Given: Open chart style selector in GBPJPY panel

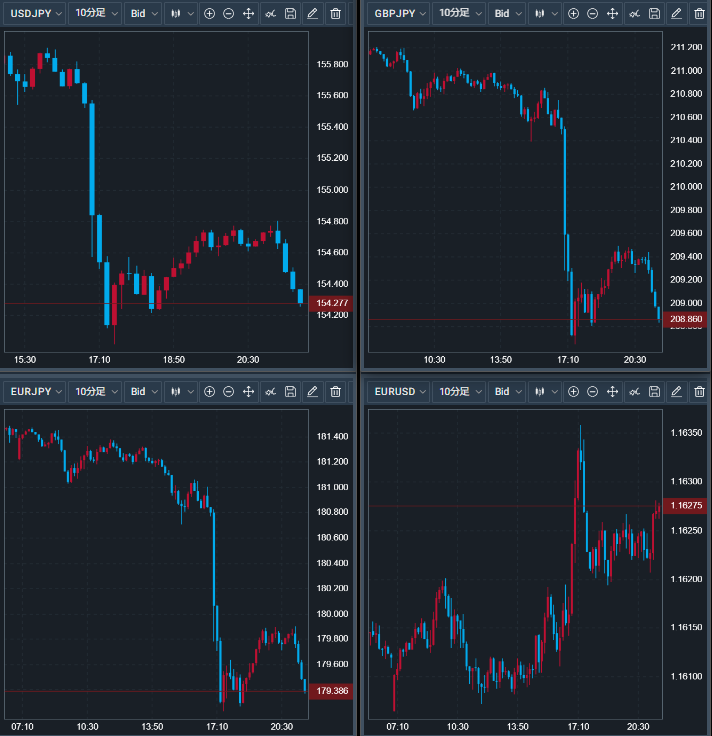Looking at the screenshot, I should (545, 14).
